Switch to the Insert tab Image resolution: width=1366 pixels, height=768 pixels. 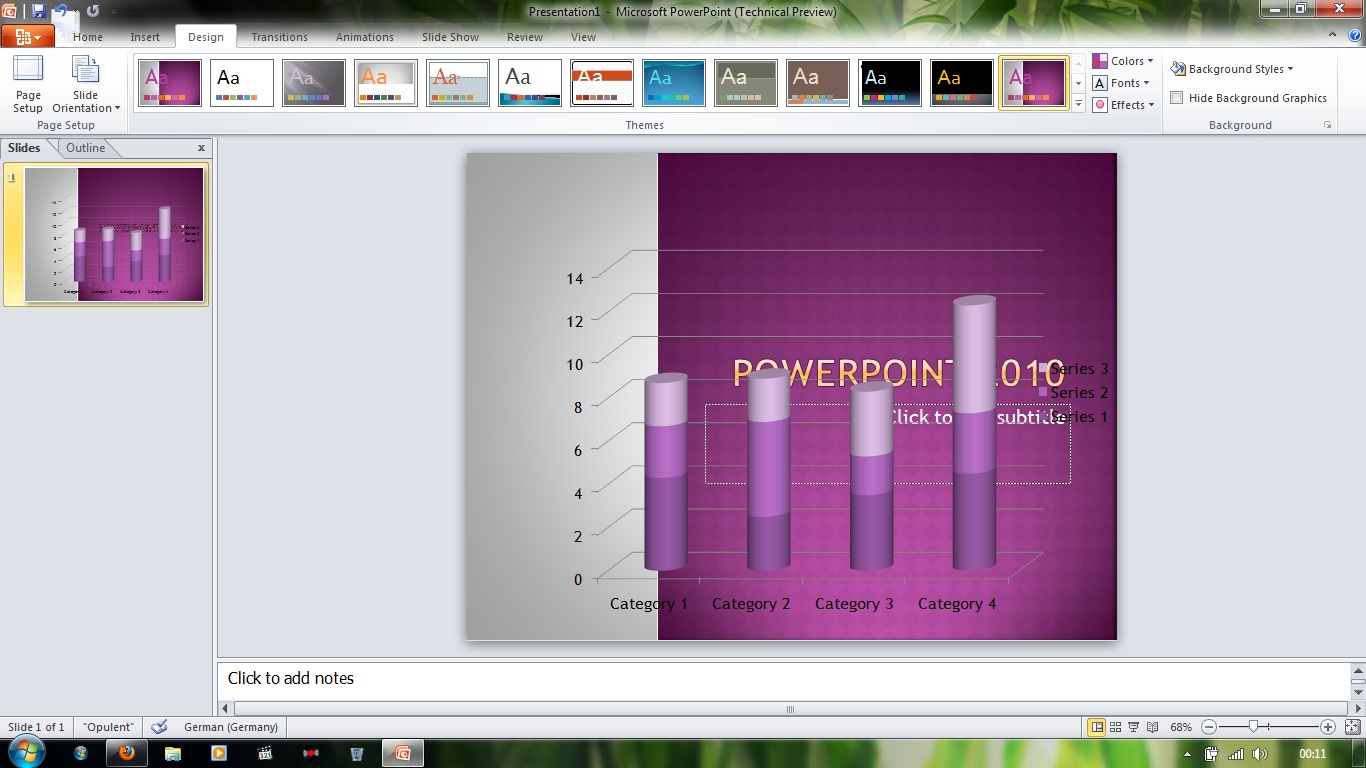click(145, 37)
